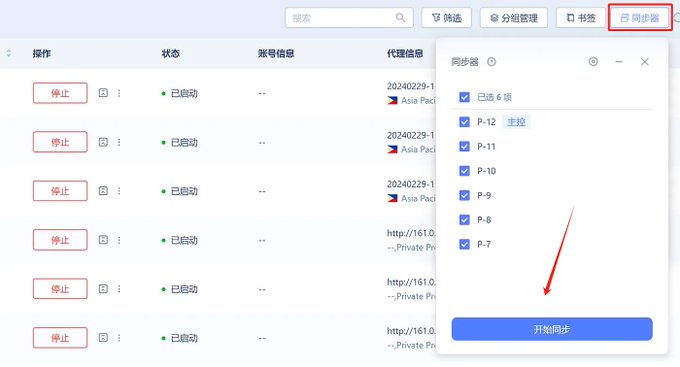Screen dimensions: 680x367
Task: Open synchronizer panel settings gear
Action: coord(593,62)
